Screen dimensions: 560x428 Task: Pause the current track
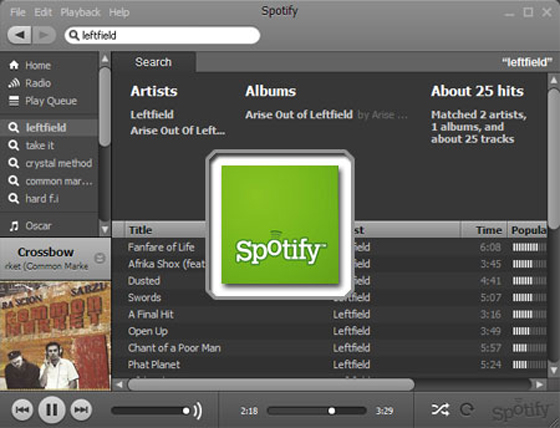pos(51,410)
